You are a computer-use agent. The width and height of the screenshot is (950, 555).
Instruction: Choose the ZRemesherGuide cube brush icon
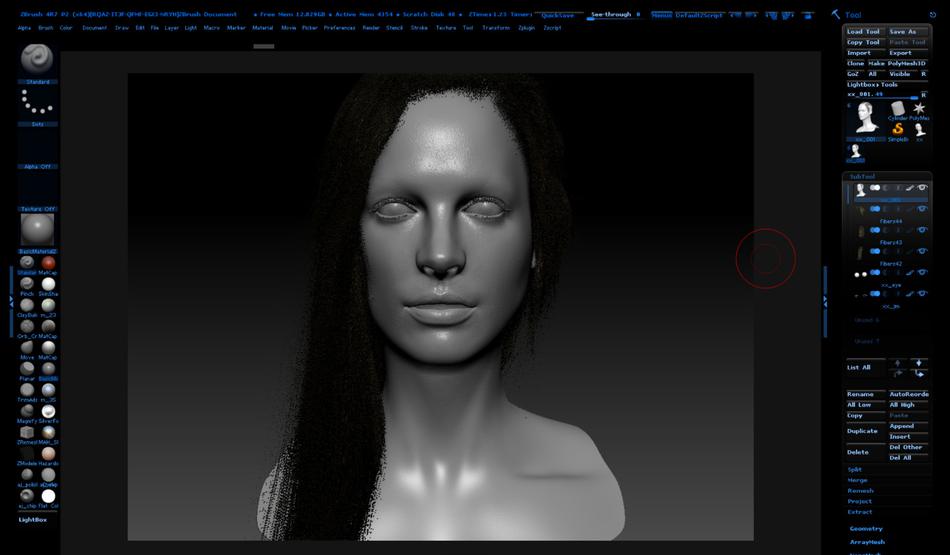coord(27,432)
